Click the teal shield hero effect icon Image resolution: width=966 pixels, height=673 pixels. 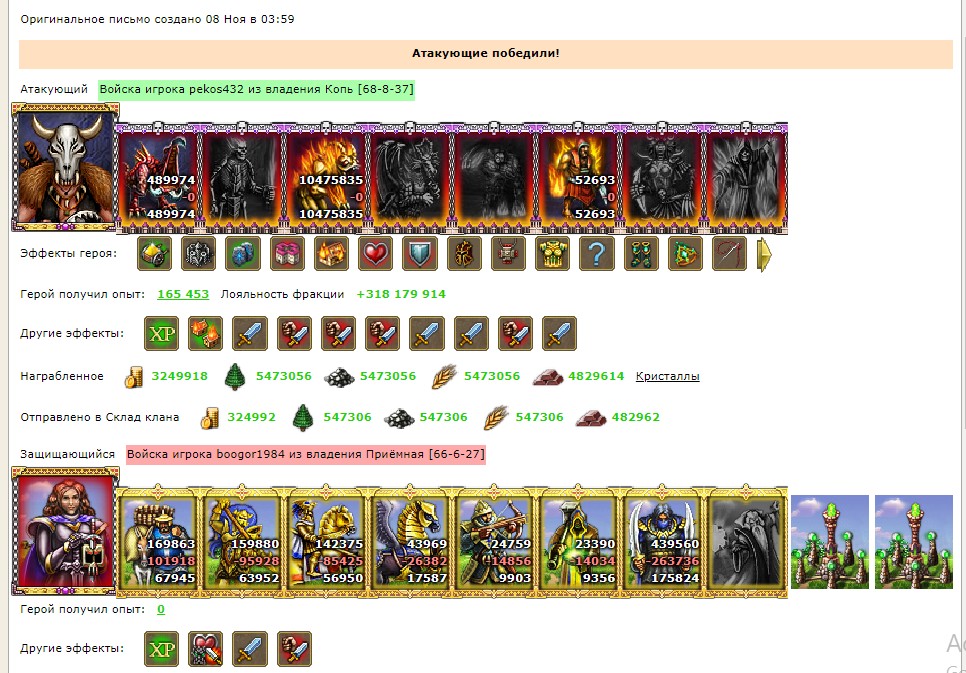point(420,253)
